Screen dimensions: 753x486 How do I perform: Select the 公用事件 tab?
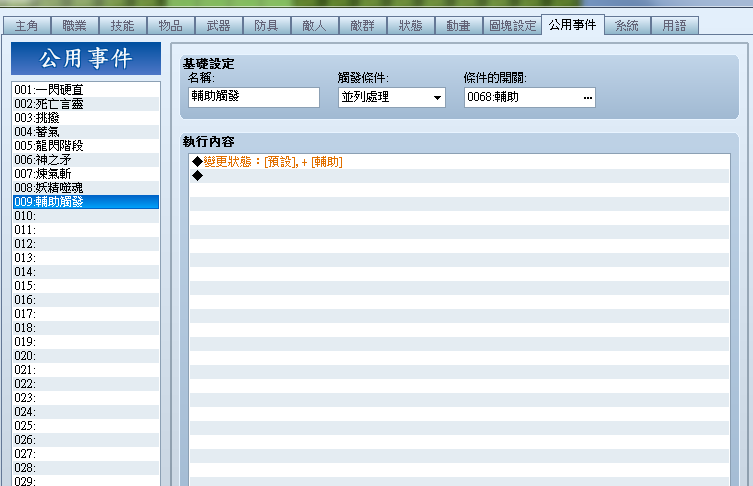(x=572, y=24)
